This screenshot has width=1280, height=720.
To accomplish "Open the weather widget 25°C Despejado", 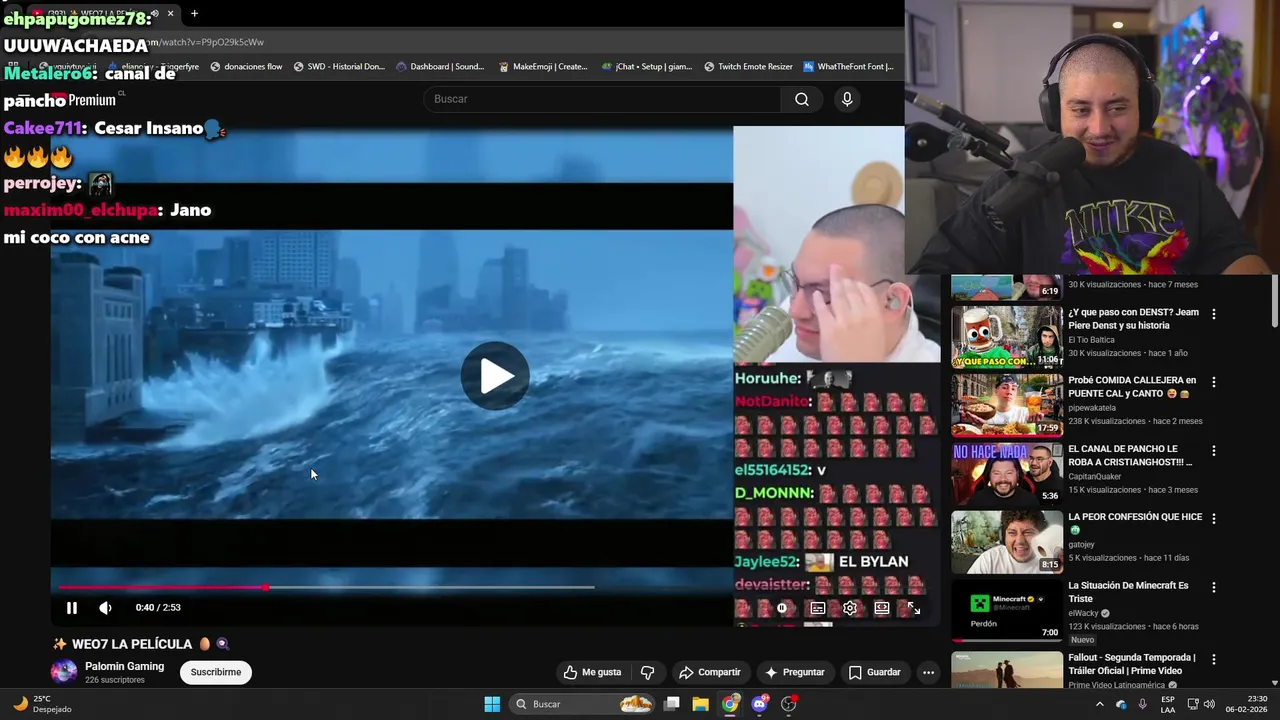I will (x=42, y=704).
